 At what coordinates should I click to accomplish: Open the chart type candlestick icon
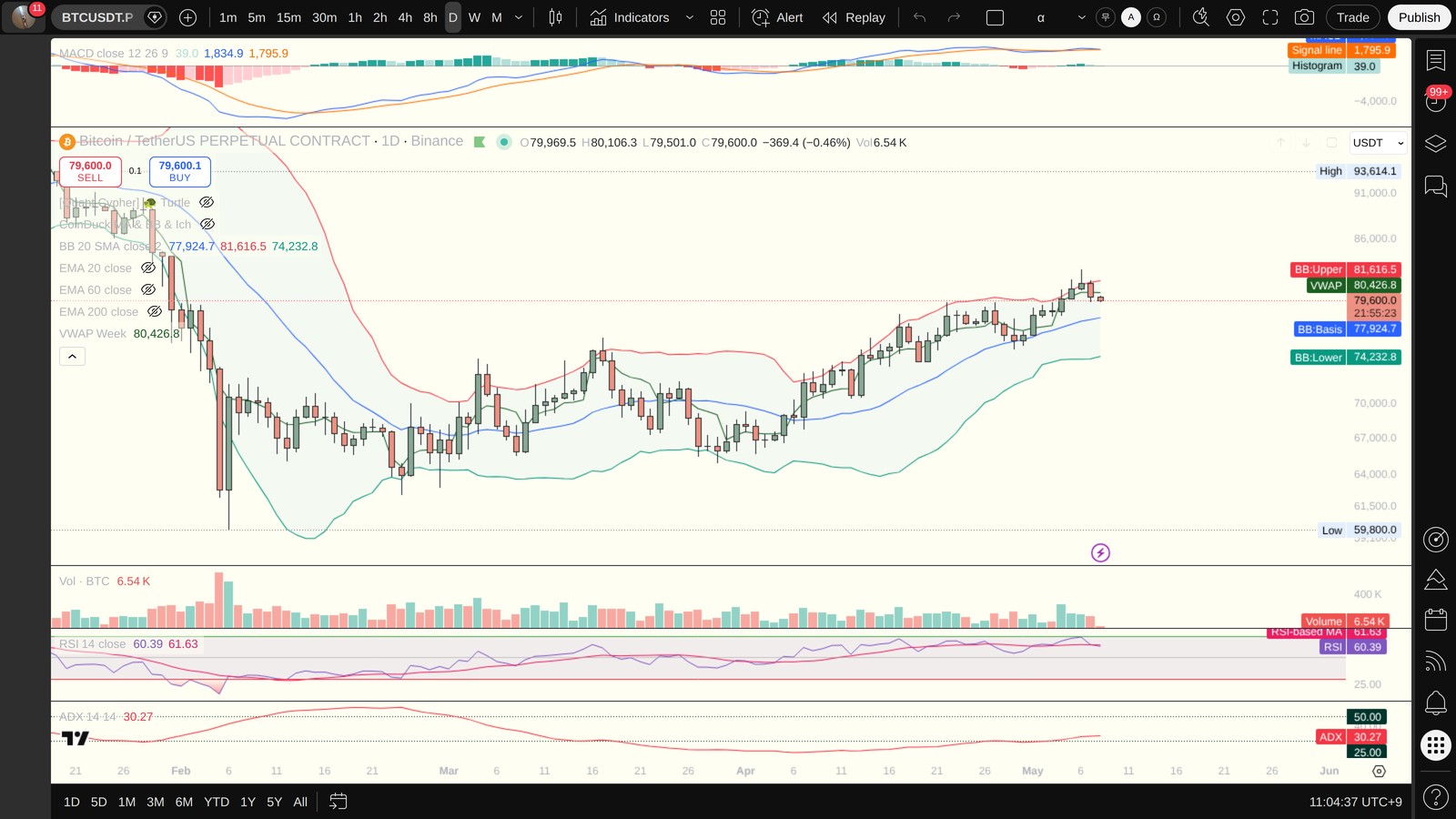pyautogui.click(x=555, y=17)
